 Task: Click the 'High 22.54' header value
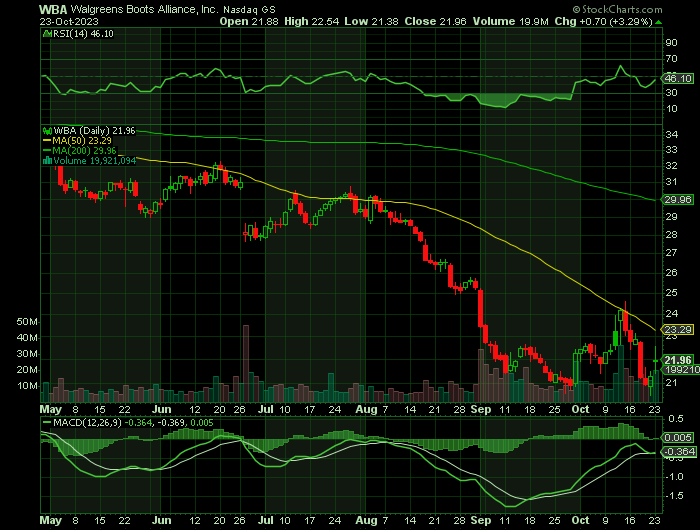[311, 21]
